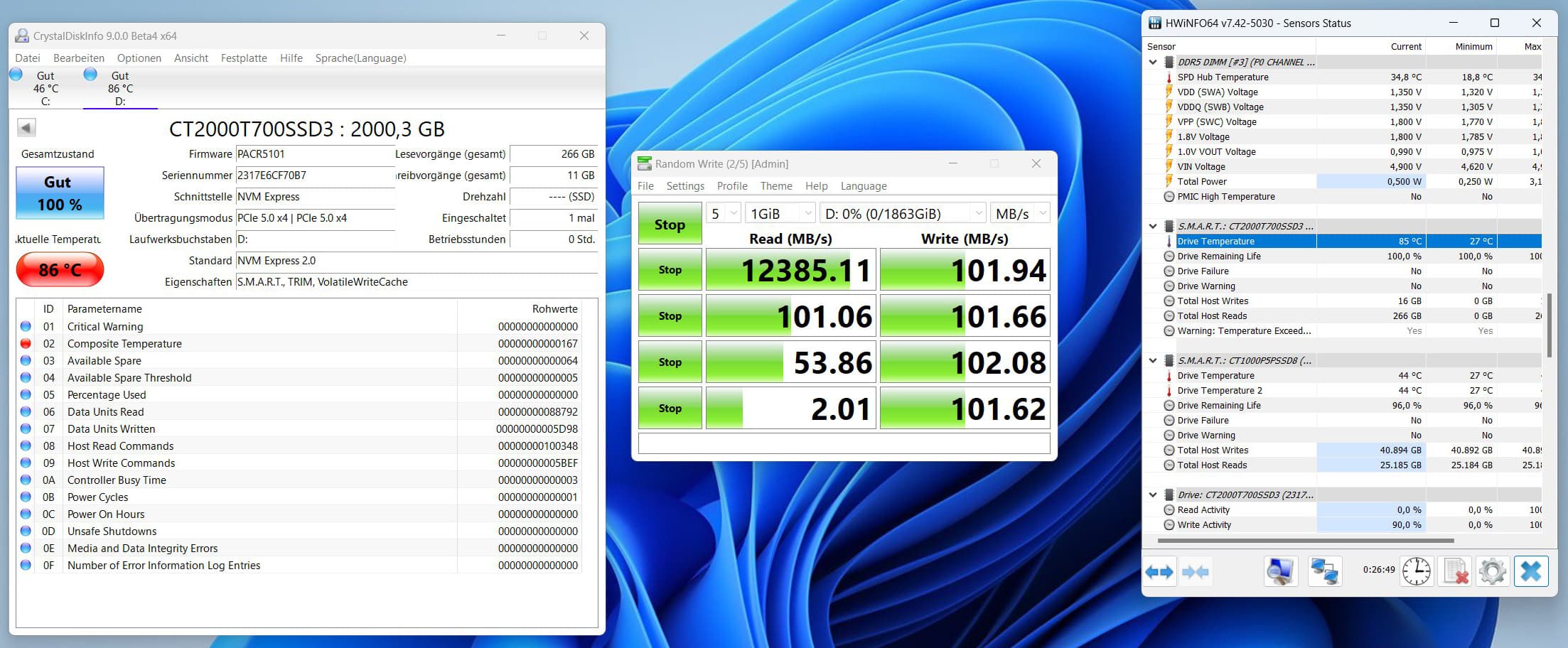
Task: Click the SPD Hub Temperature thermometer icon
Action: coord(1169,77)
